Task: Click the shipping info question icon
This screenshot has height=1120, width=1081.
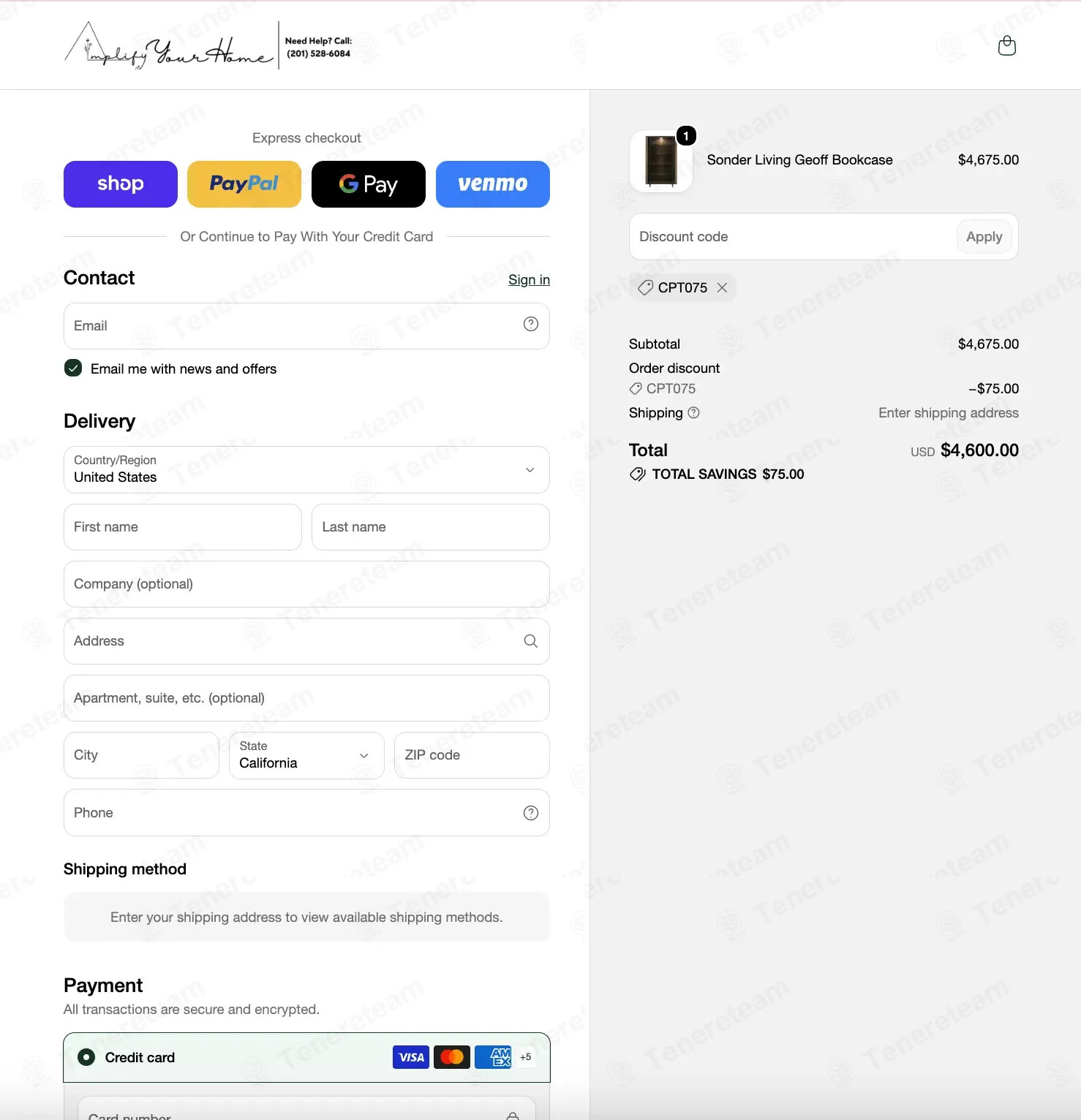Action: [x=694, y=412]
